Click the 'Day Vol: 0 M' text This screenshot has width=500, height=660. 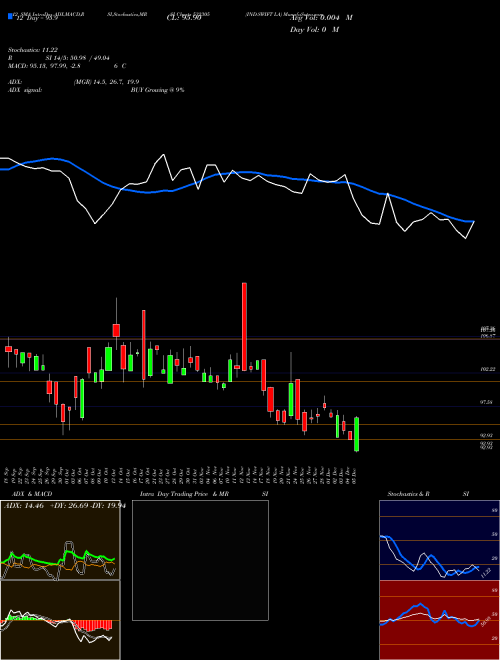[x=314, y=30]
